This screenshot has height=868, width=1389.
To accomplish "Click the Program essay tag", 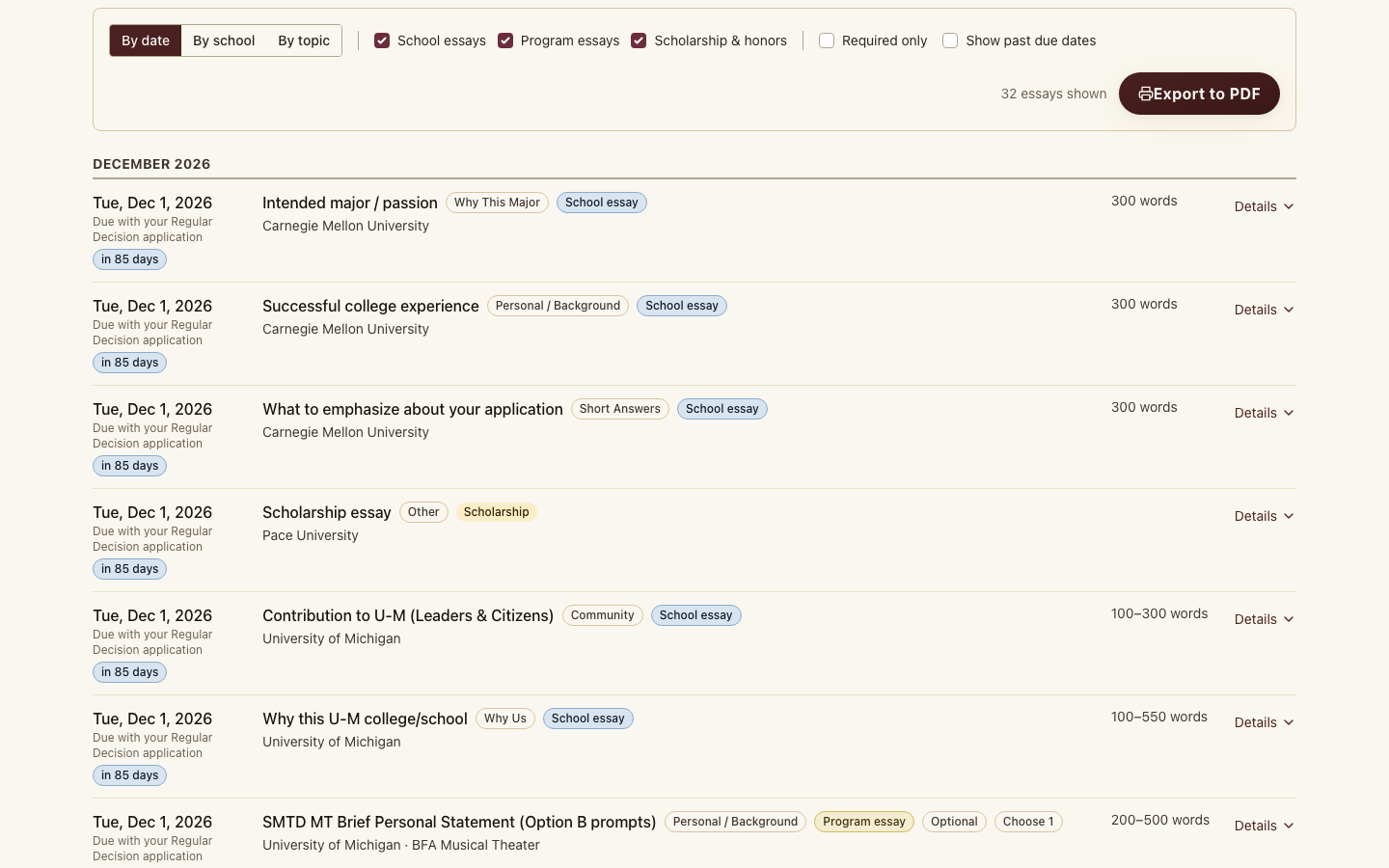I will pyautogui.click(x=864, y=822).
